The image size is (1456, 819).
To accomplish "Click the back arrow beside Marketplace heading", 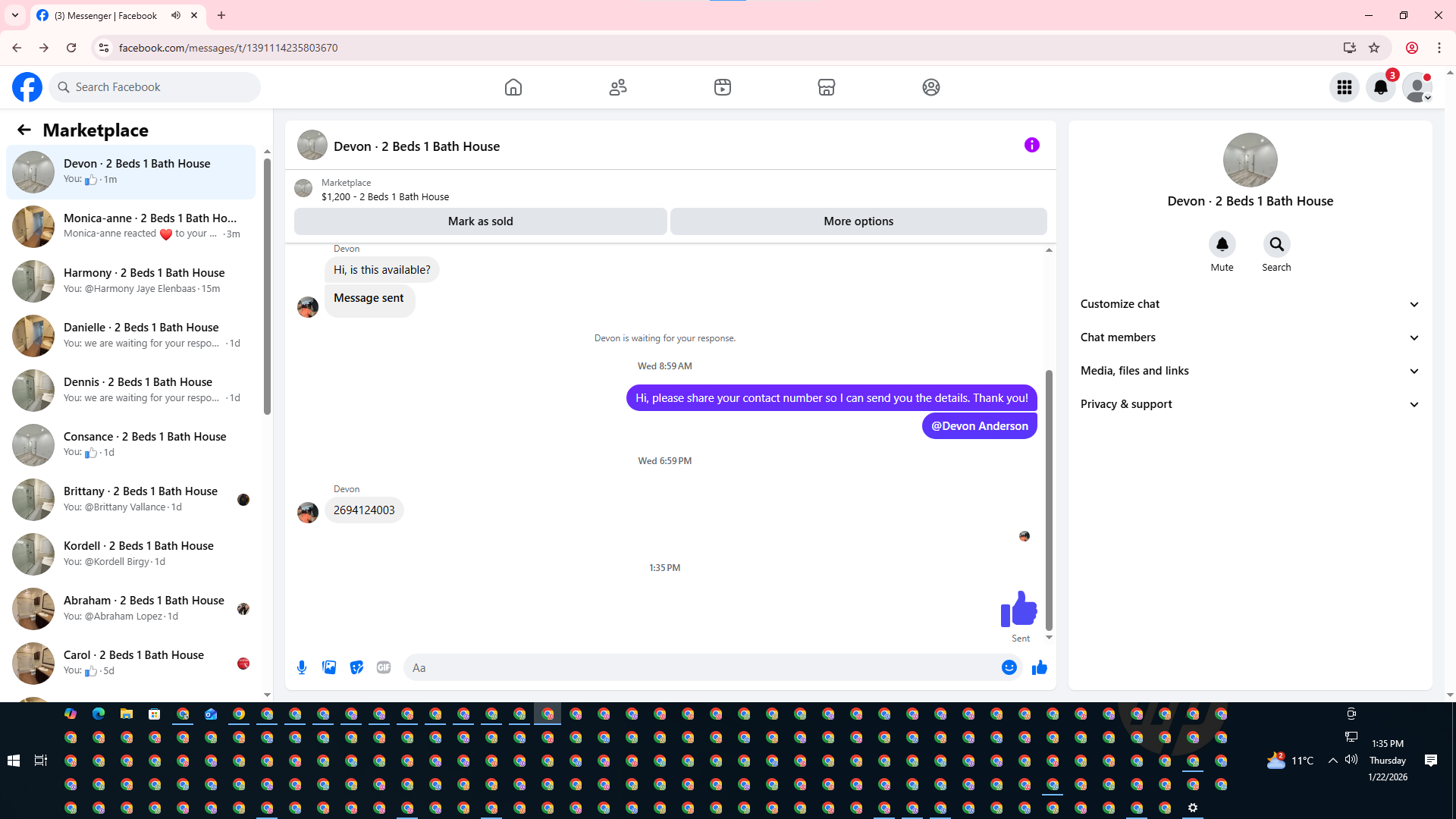I will tap(24, 130).
